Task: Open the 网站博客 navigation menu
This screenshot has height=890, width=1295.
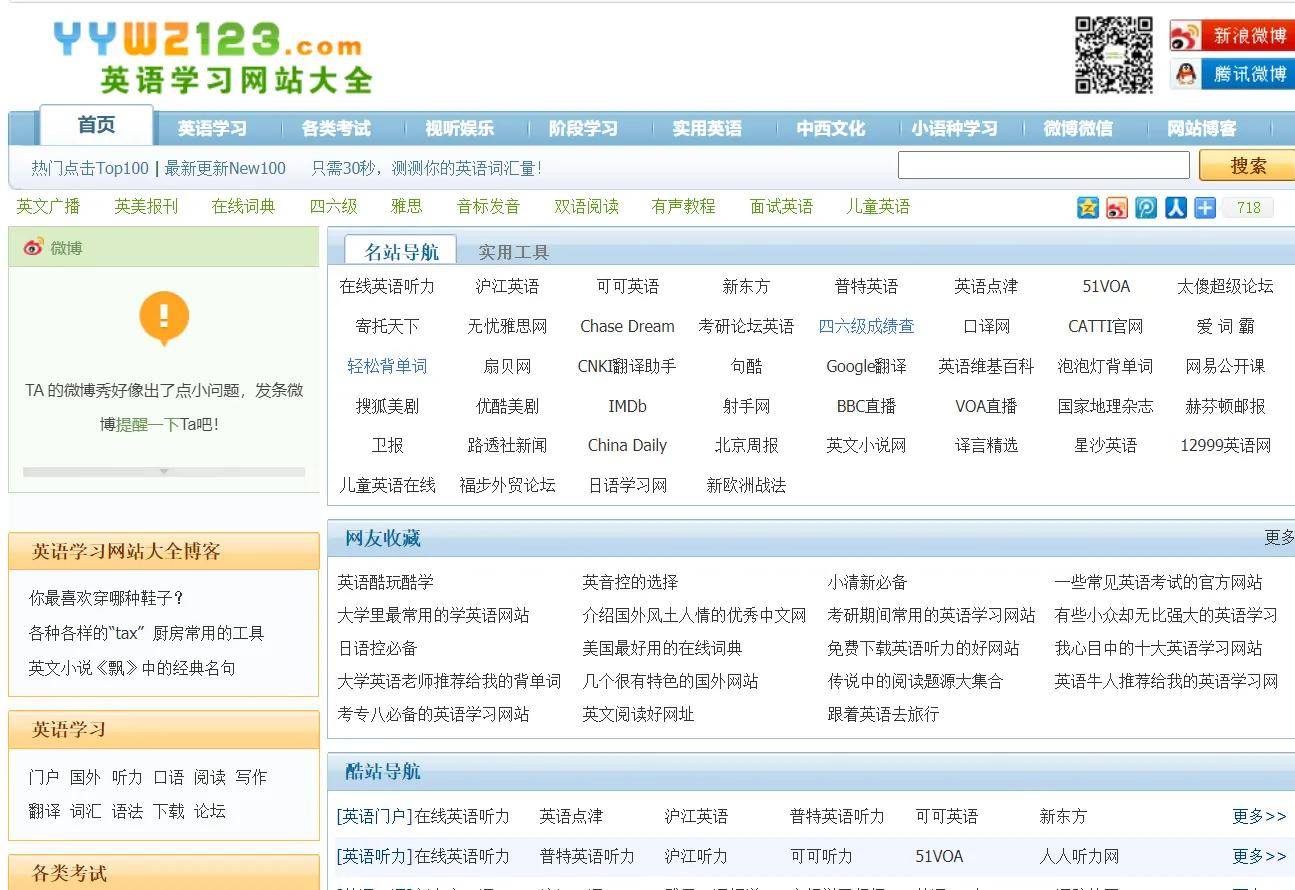Action: click(x=1202, y=128)
